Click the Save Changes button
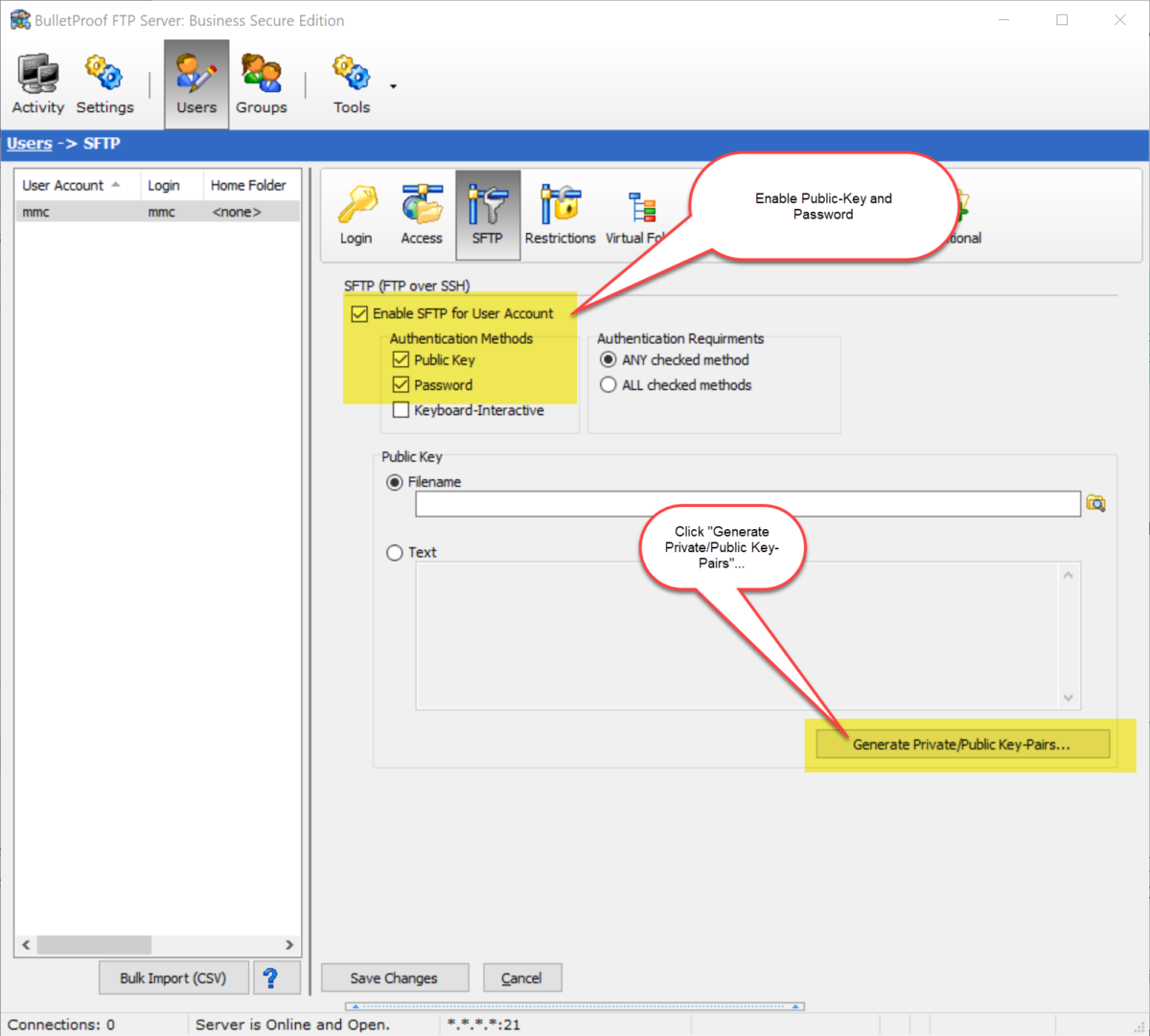Viewport: 1150px width, 1036px height. point(394,978)
